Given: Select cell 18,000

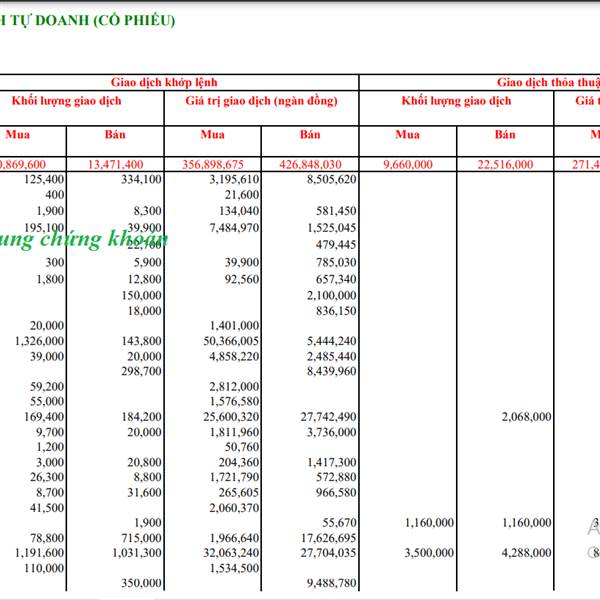Looking at the screenshot, I should (x=145, y=311).
